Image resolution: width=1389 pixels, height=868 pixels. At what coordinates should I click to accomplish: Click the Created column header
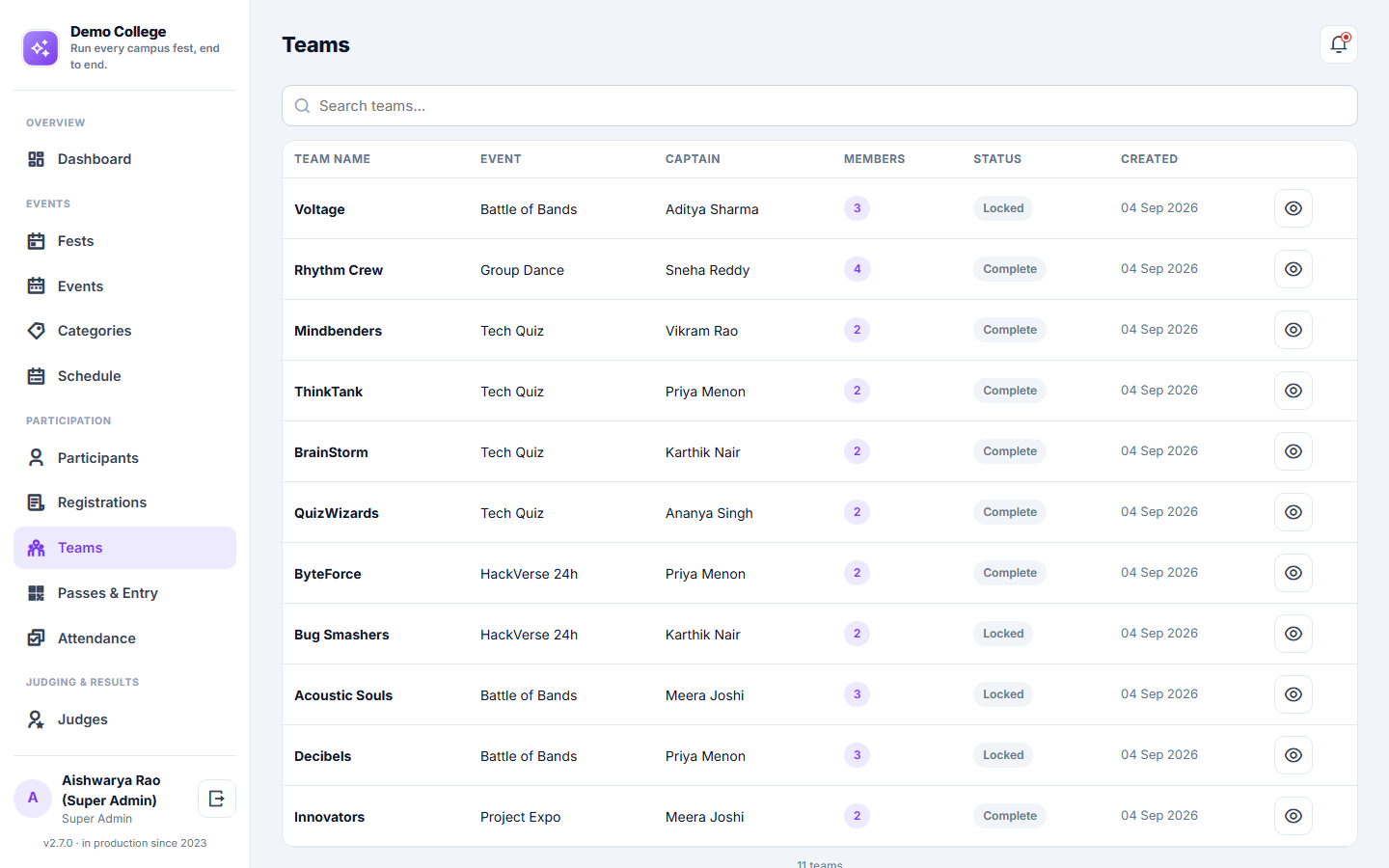(x=1149, y=159)
